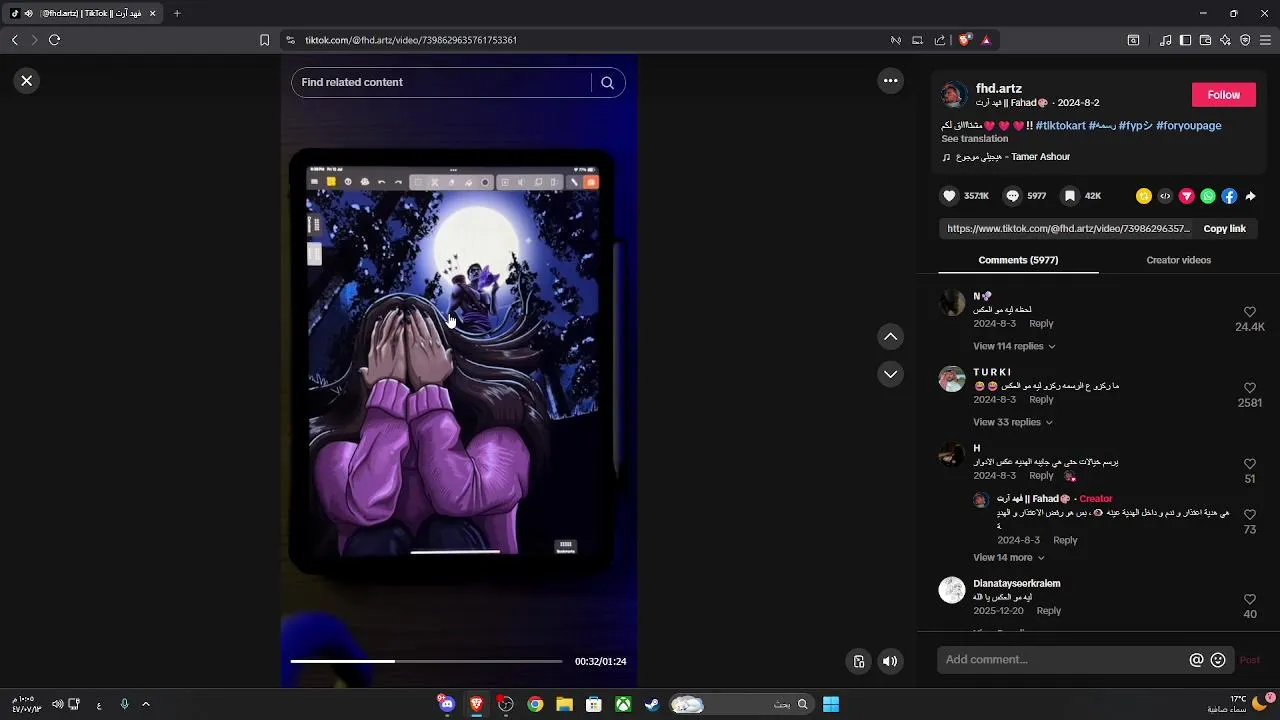Click Copy link button
The image size is (1280, 720).
click(x=1224, y=229)
